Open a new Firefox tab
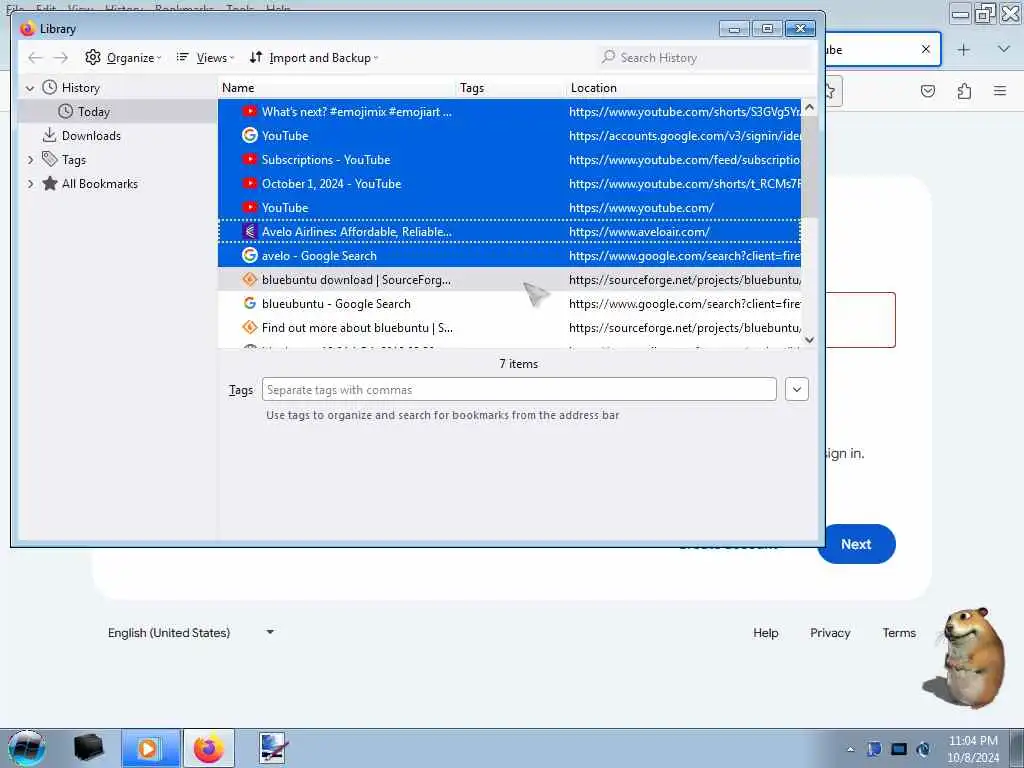The width and height of the screenshot is (1024, 768). coord(964,50)
